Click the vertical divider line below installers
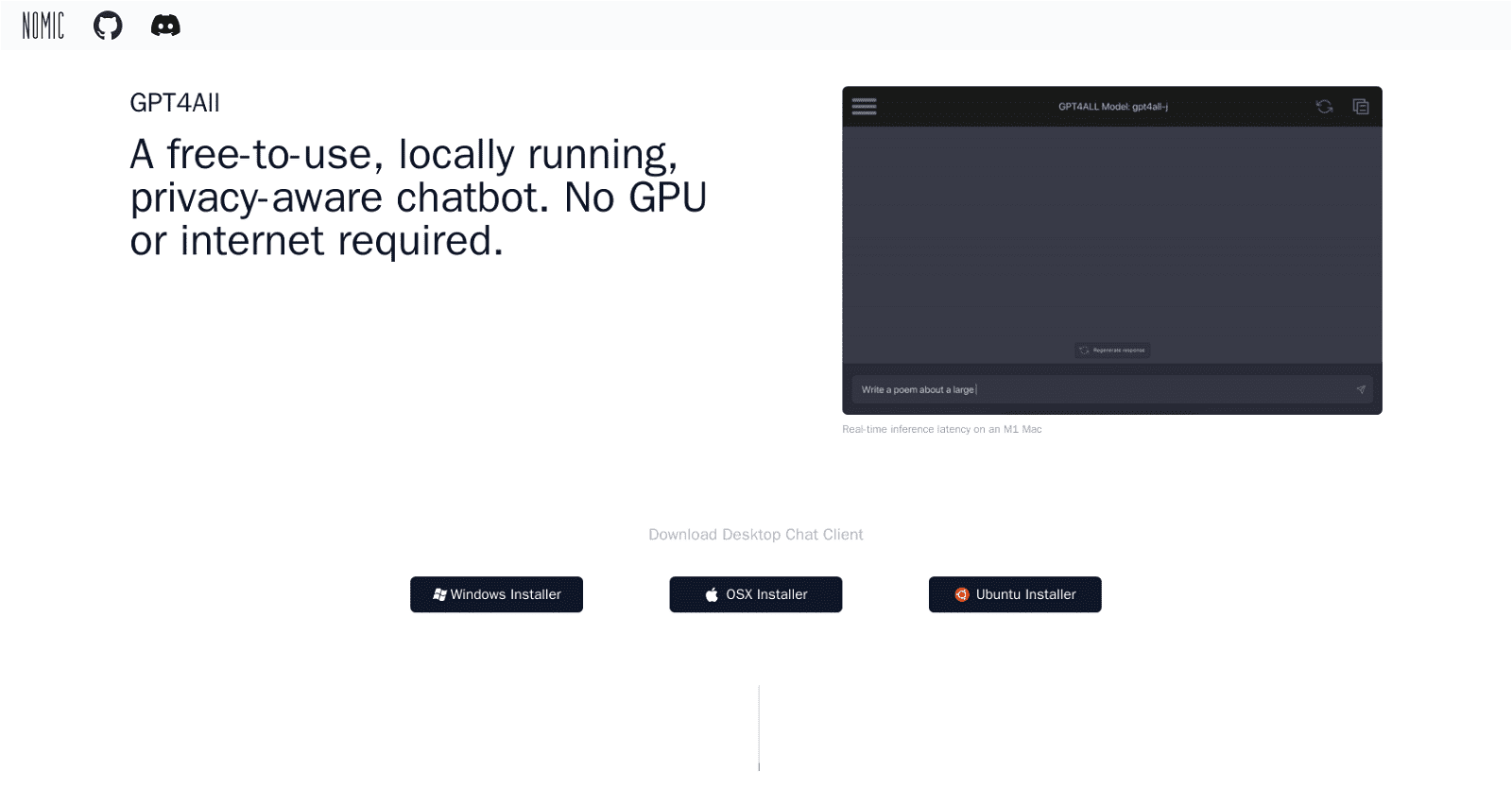This screenshot has width=1512, height=788. coord(759,728)
